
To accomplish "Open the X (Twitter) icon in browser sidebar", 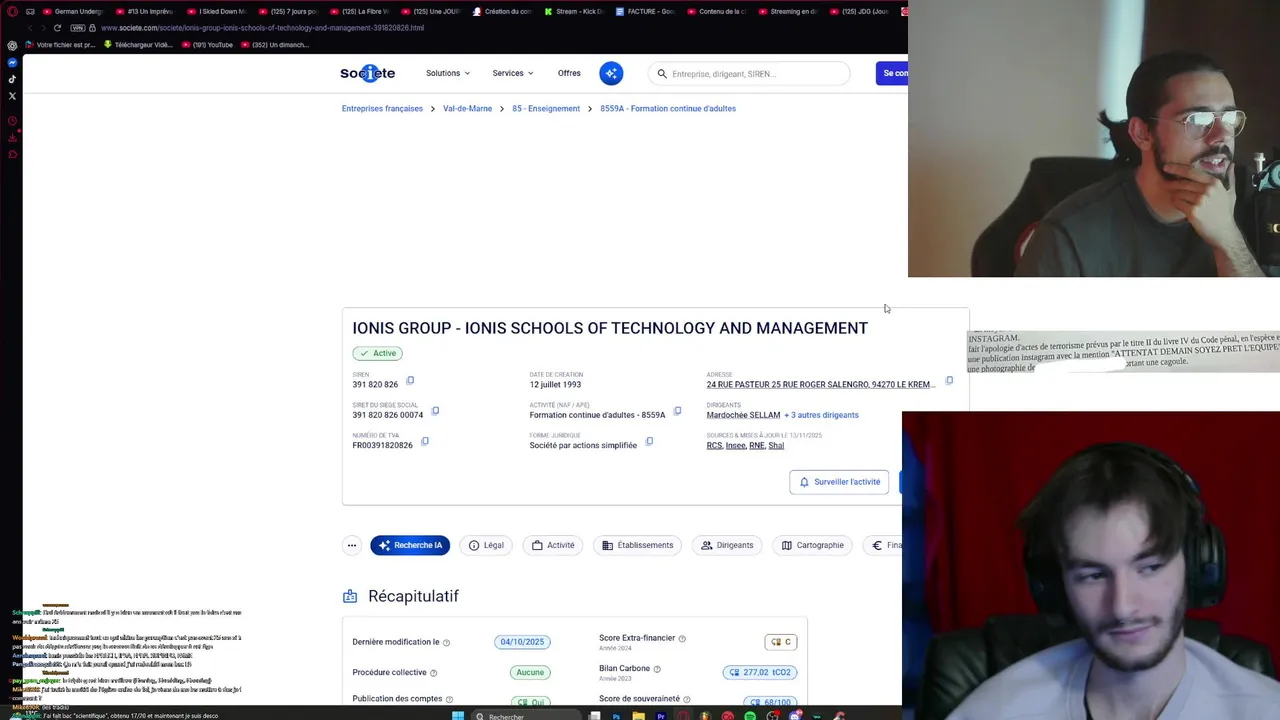I will [12, 96].
